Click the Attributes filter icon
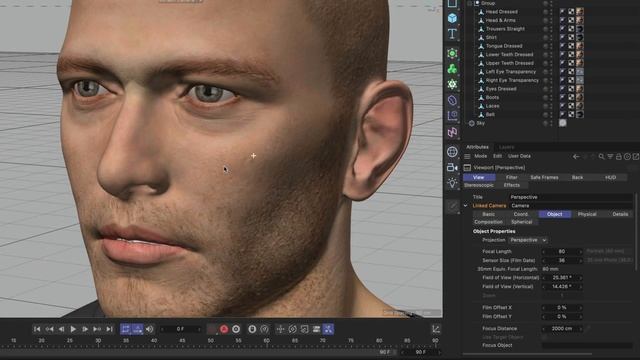This screenshot has width=640, height=360. click(x=610, y=156)
